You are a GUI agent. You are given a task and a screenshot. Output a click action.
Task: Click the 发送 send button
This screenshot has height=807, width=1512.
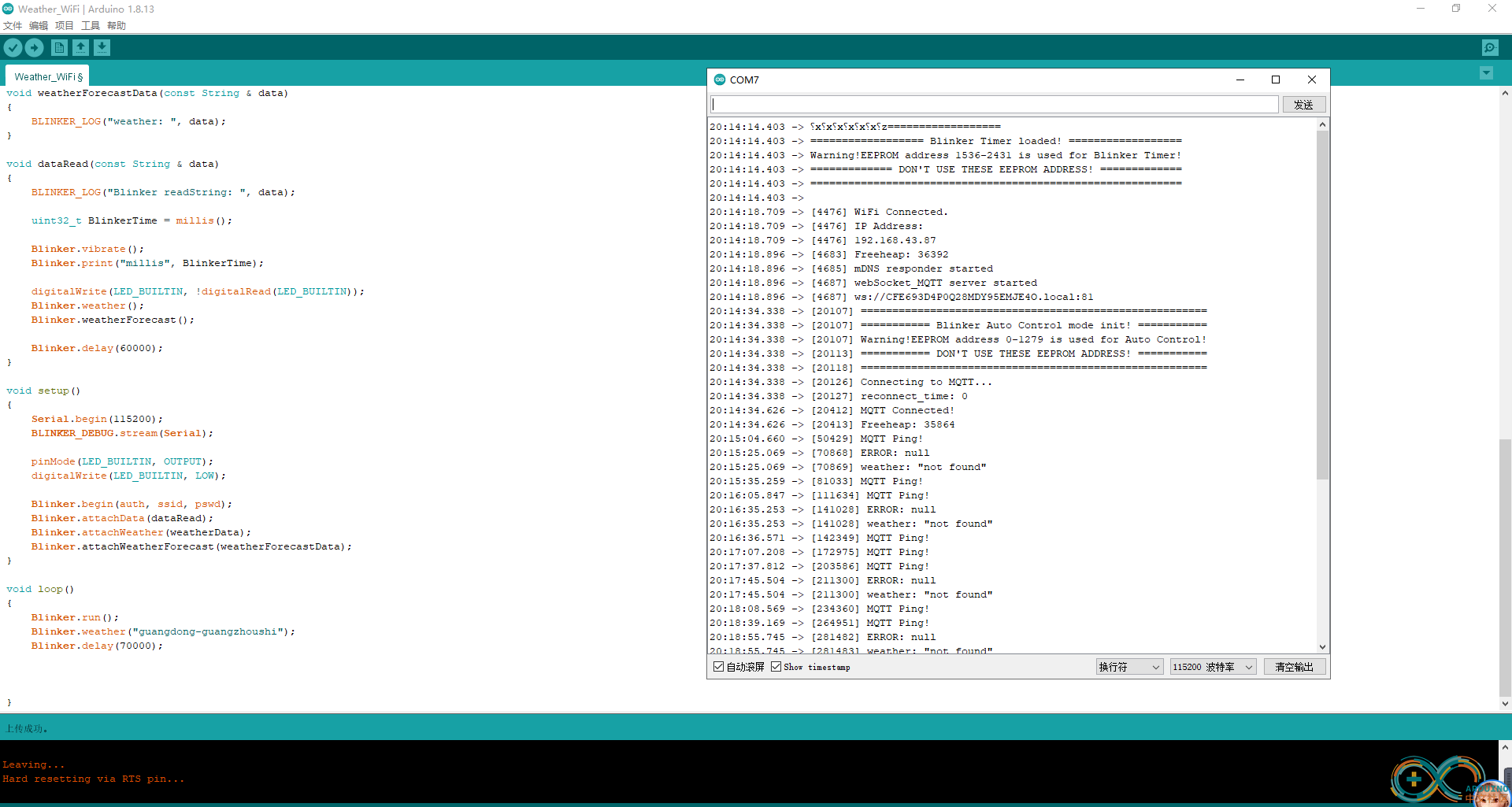(x=1304, y=105)
